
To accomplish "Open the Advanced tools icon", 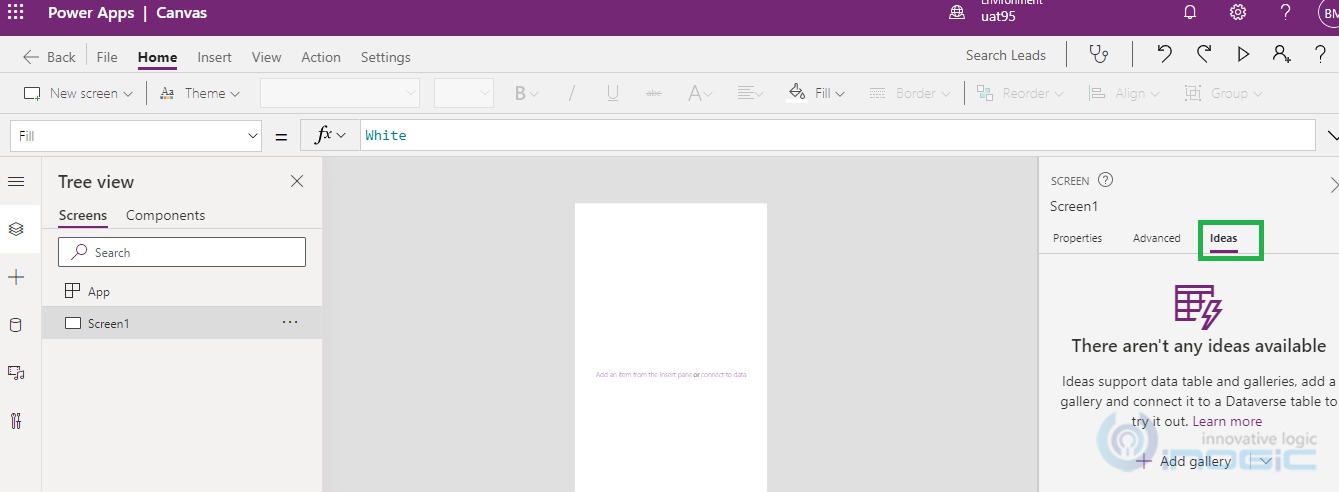I will (16, 420).
